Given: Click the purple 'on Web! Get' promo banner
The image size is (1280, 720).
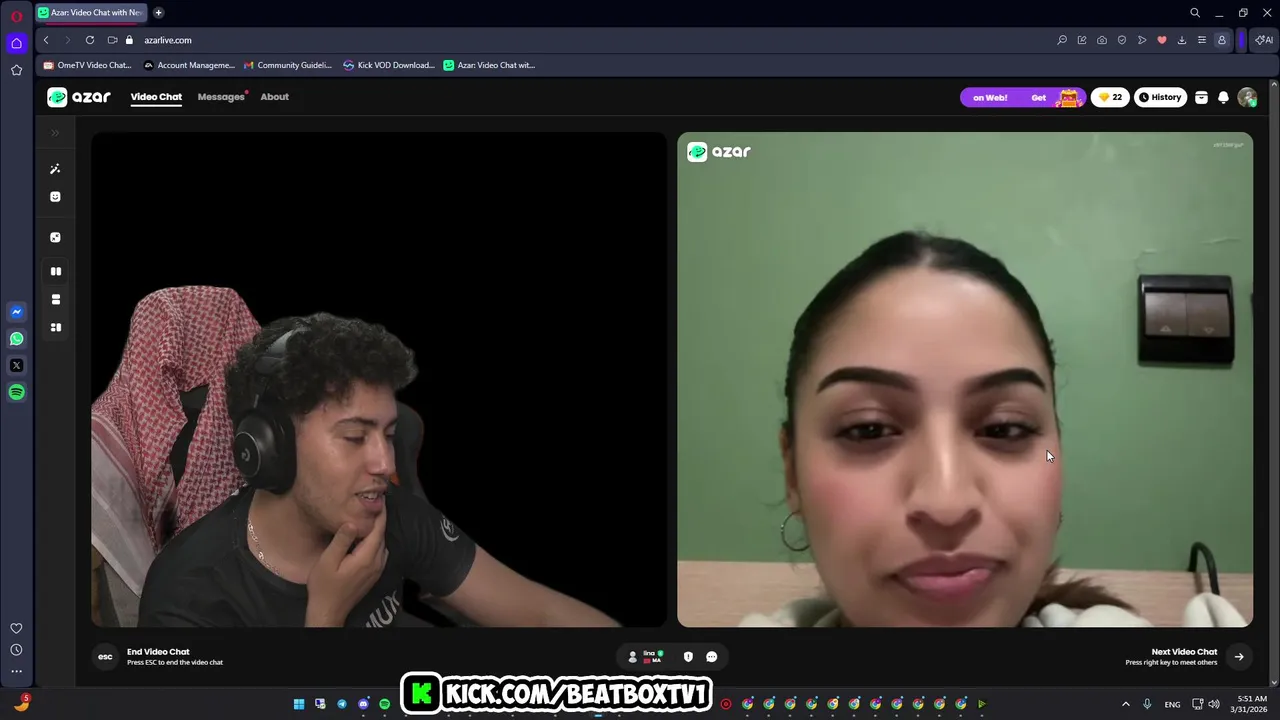Looking at the screenshot, I should point(1022,97).
